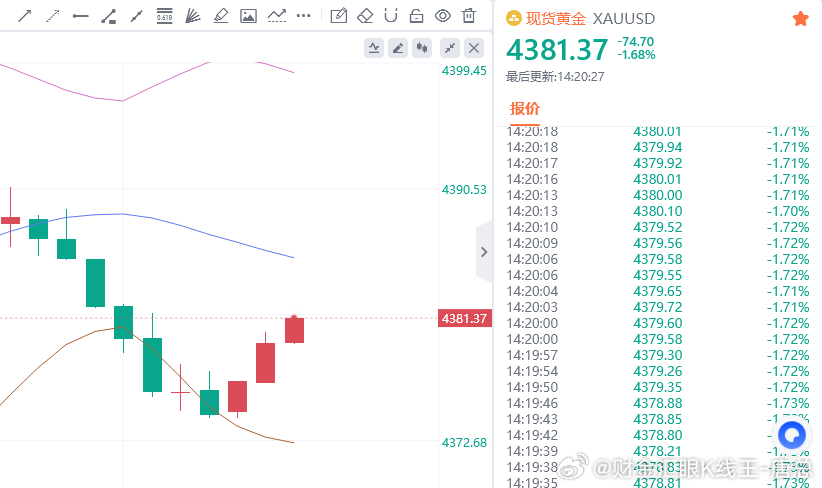The height and width of the screenshot is (488, 822).
Task: Change chart type via candlestick icon
Action: [x=422, y=48]
